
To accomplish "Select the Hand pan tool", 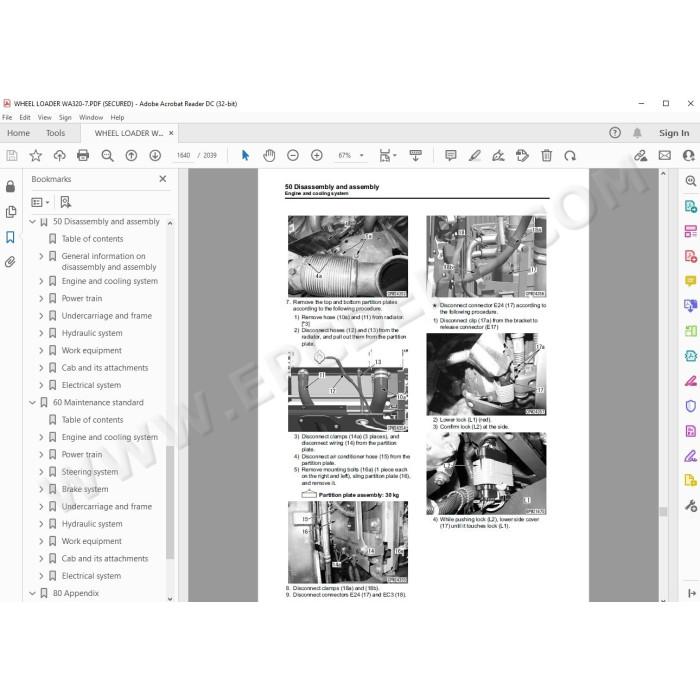I will pos(269,155).
